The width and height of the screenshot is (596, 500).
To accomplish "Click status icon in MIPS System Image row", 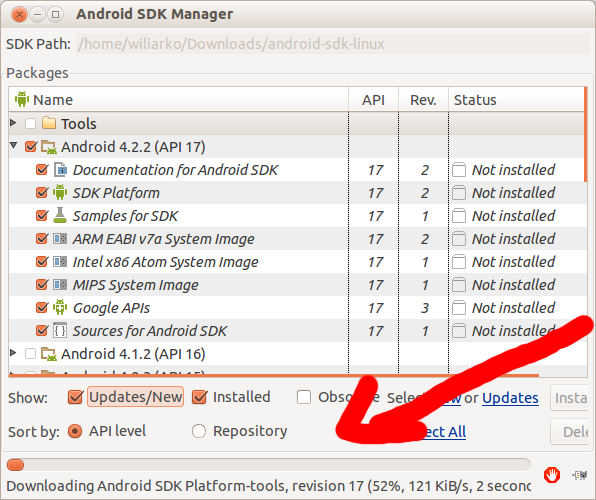I will 459,285.
